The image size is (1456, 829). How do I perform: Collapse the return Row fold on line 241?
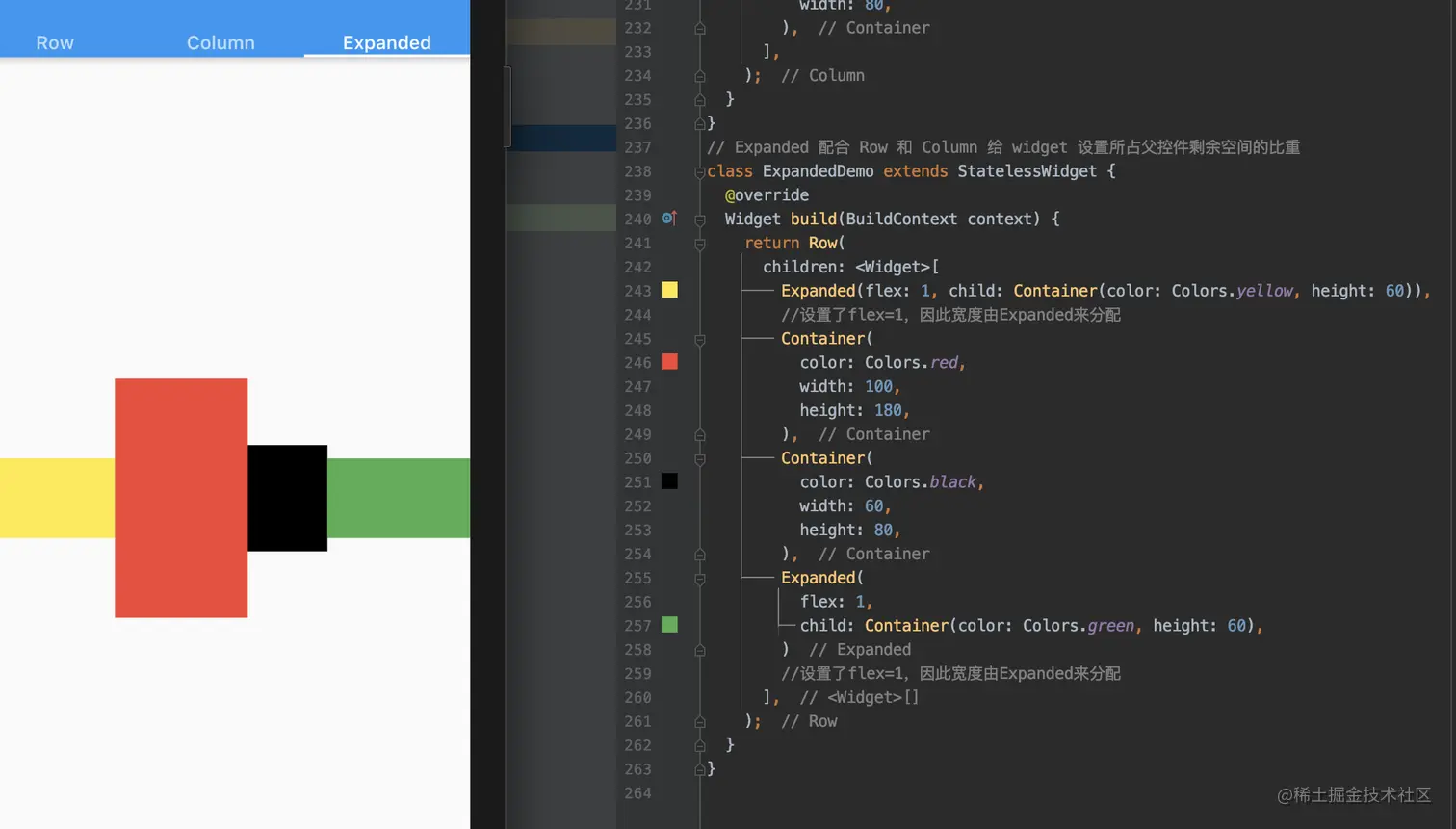700,244
